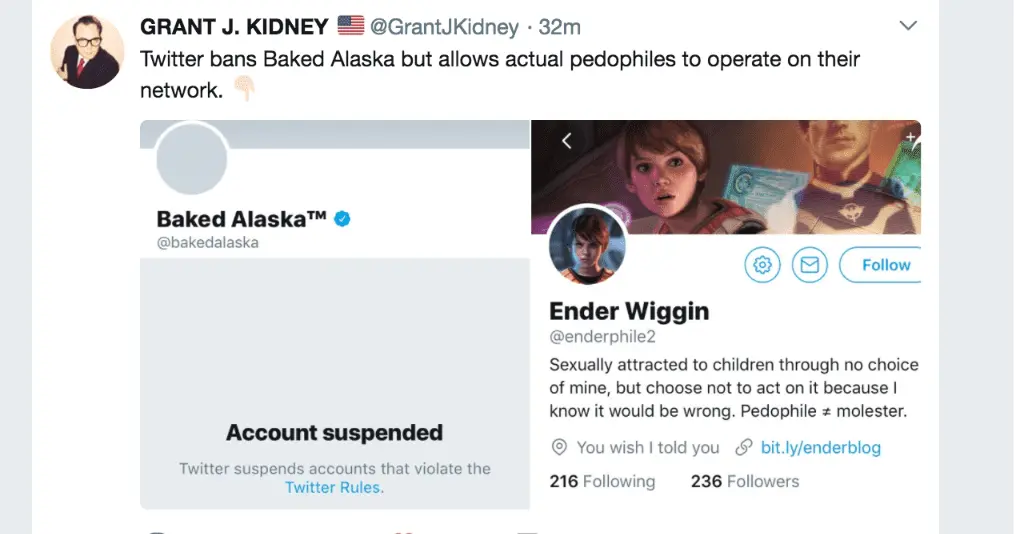Click the location pin icon
The image size is (1014, 534).
pos(559,447)
